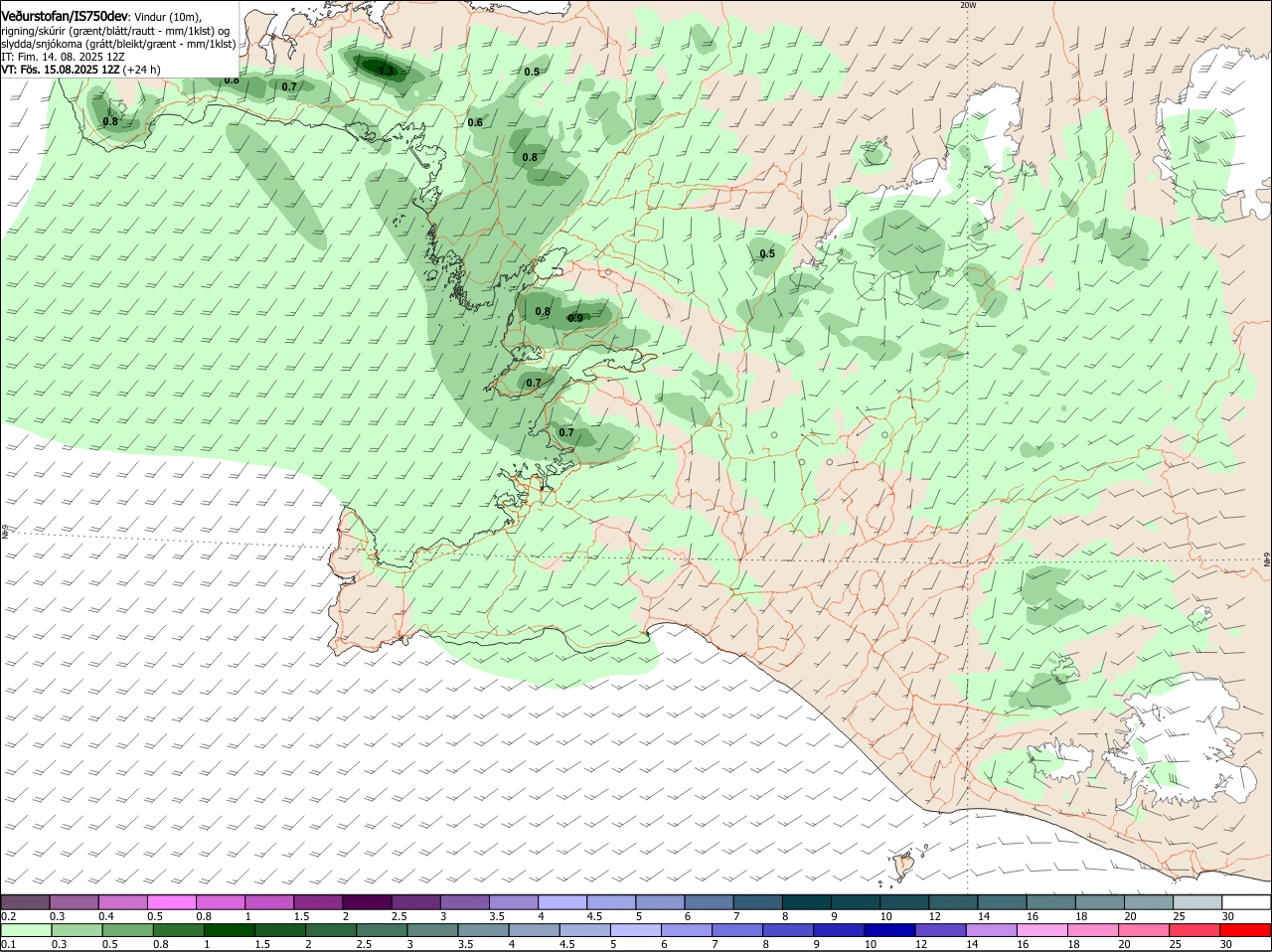This screenshot has width=1272, height=952.
Task: Click the 0.8 value in the far west peninsula cell
Action: click(110, 121)
